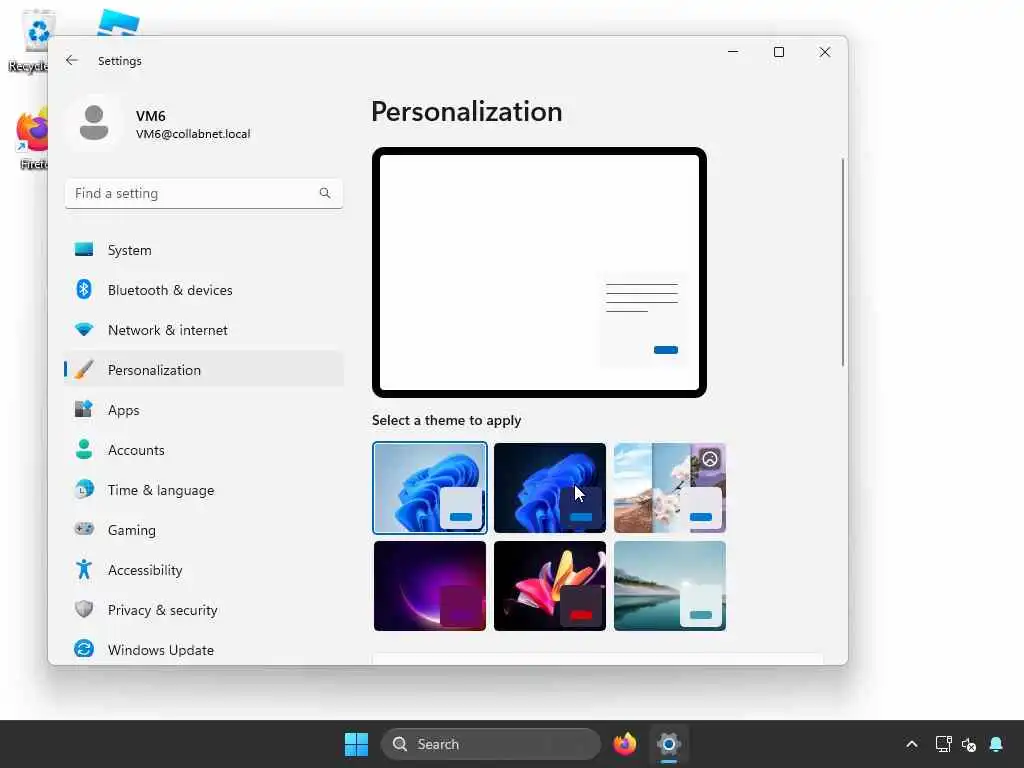Apply the Windows light bloom theme
This screenshot has width=1024, height=768.
point(430,488)
